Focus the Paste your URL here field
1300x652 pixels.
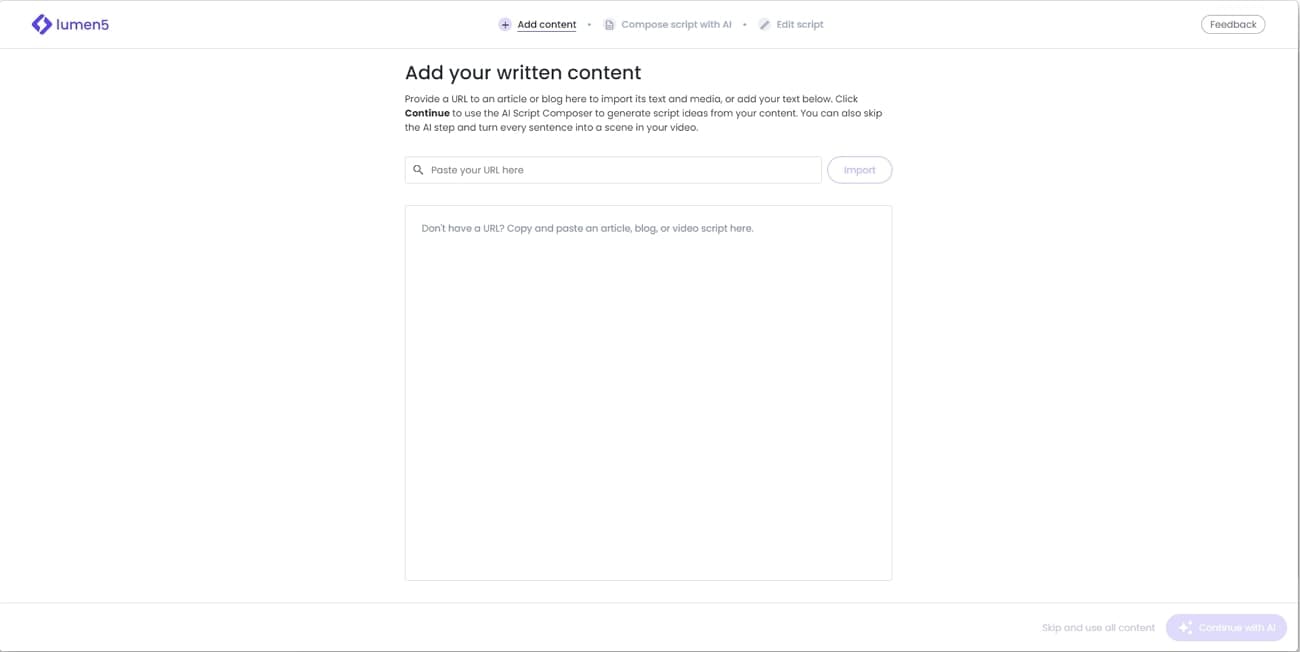click(620, 170)
